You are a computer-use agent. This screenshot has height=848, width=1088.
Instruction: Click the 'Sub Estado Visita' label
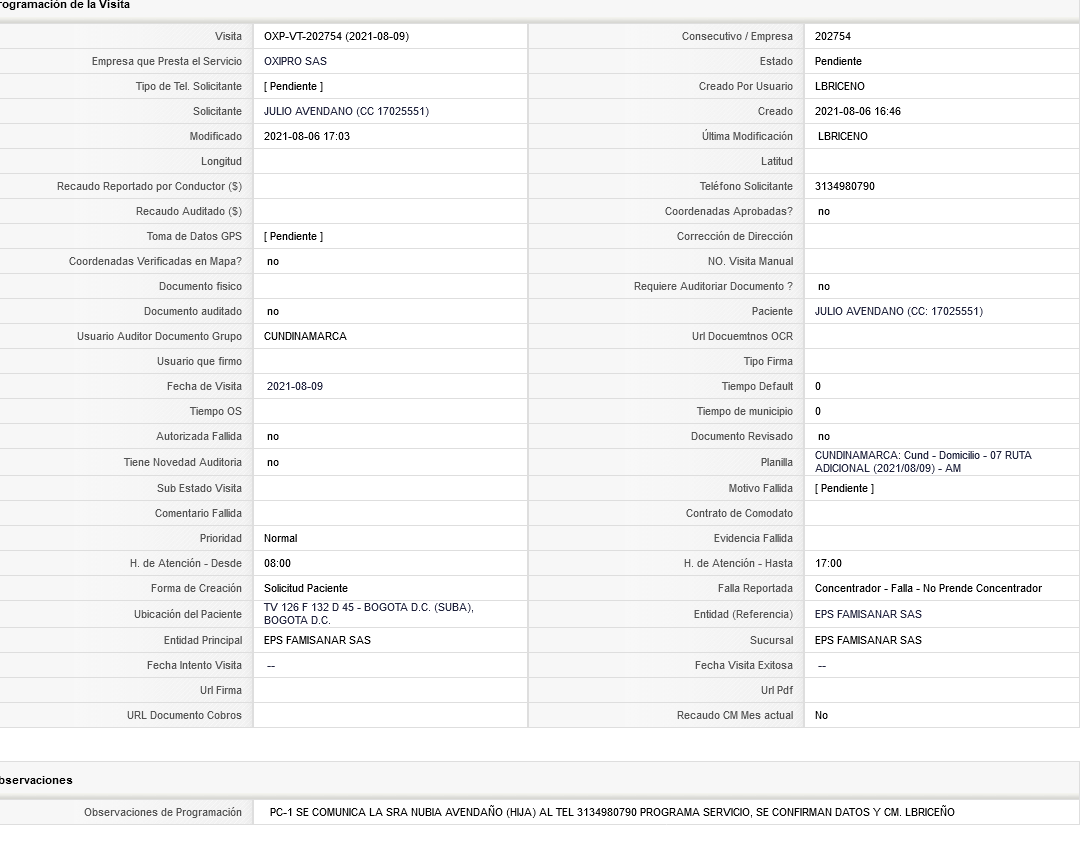pos(199,488)
